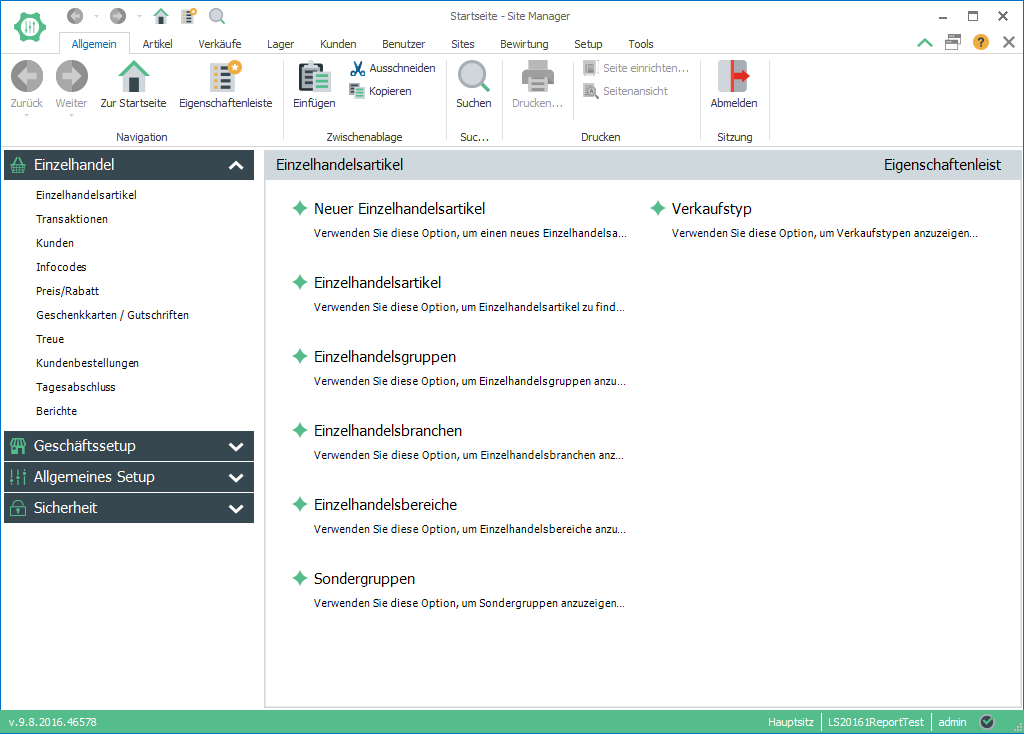Click the Ausschneiden scissors icon

pyautogui.click(x=357, y=68)
